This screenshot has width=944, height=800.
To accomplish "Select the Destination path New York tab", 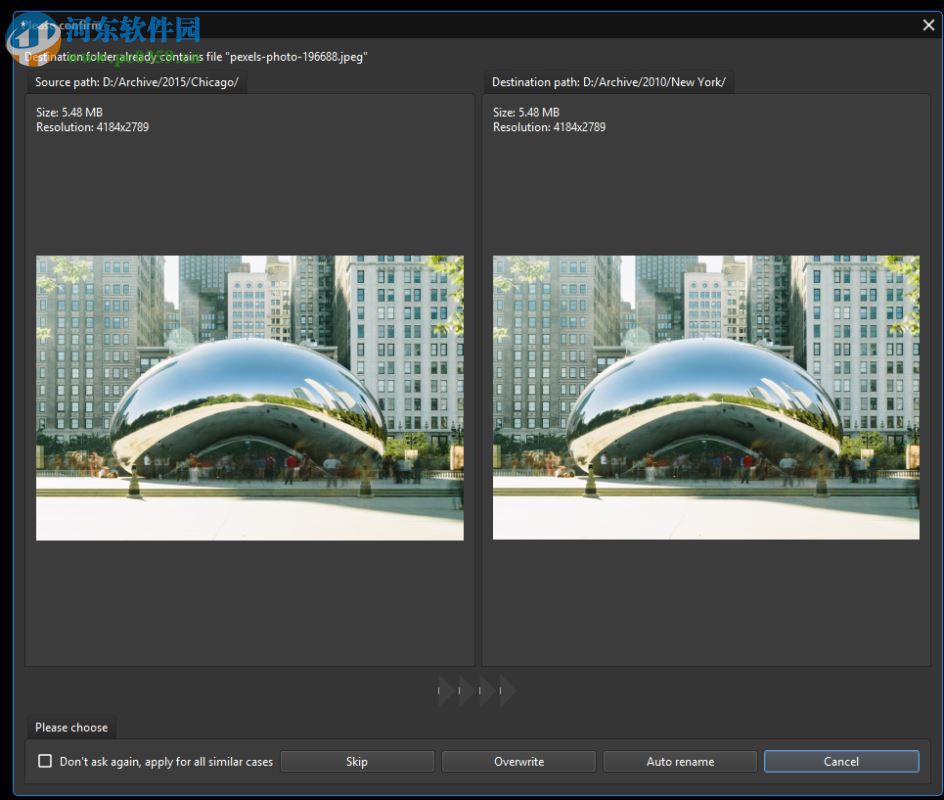I will [x=608, y=82].
